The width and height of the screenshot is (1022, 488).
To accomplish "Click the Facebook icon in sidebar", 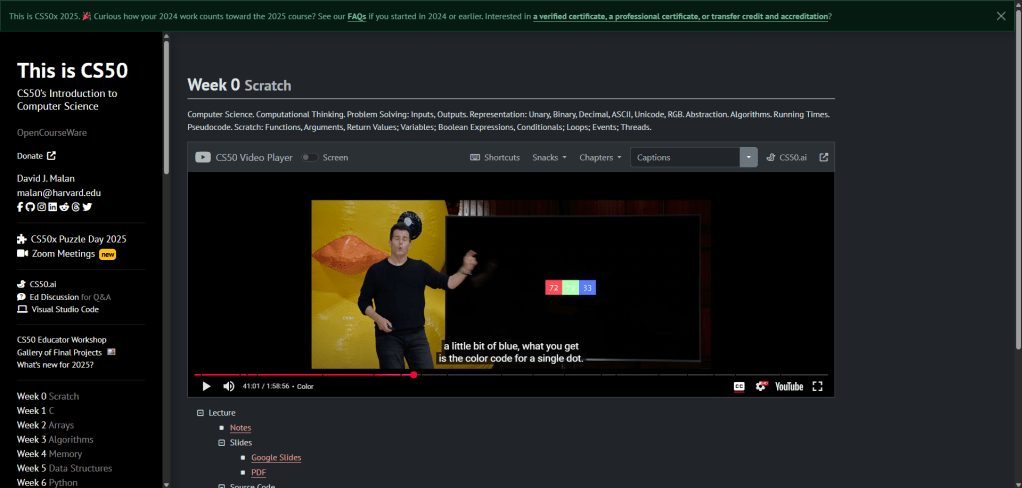I will 20,207.
